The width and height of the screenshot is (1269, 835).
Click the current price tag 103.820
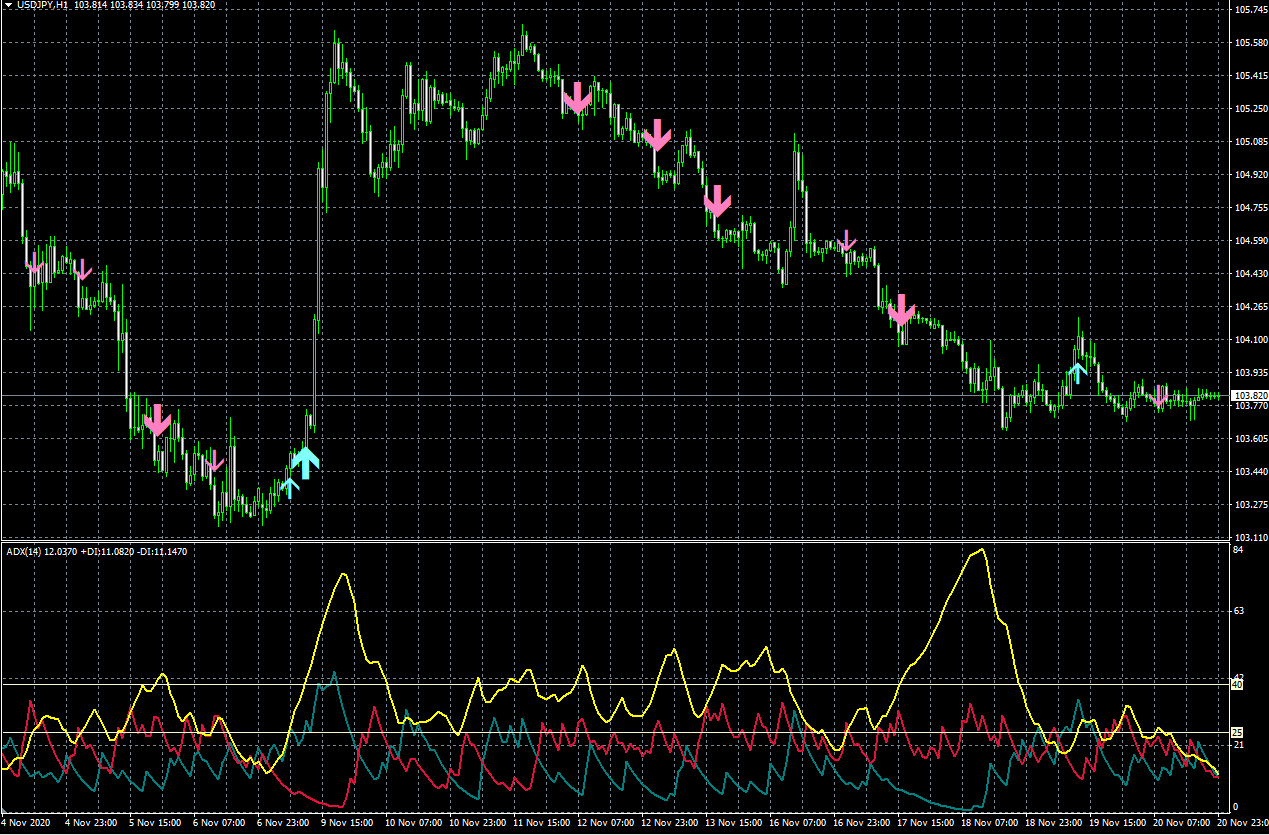[x=1249, y=396]
